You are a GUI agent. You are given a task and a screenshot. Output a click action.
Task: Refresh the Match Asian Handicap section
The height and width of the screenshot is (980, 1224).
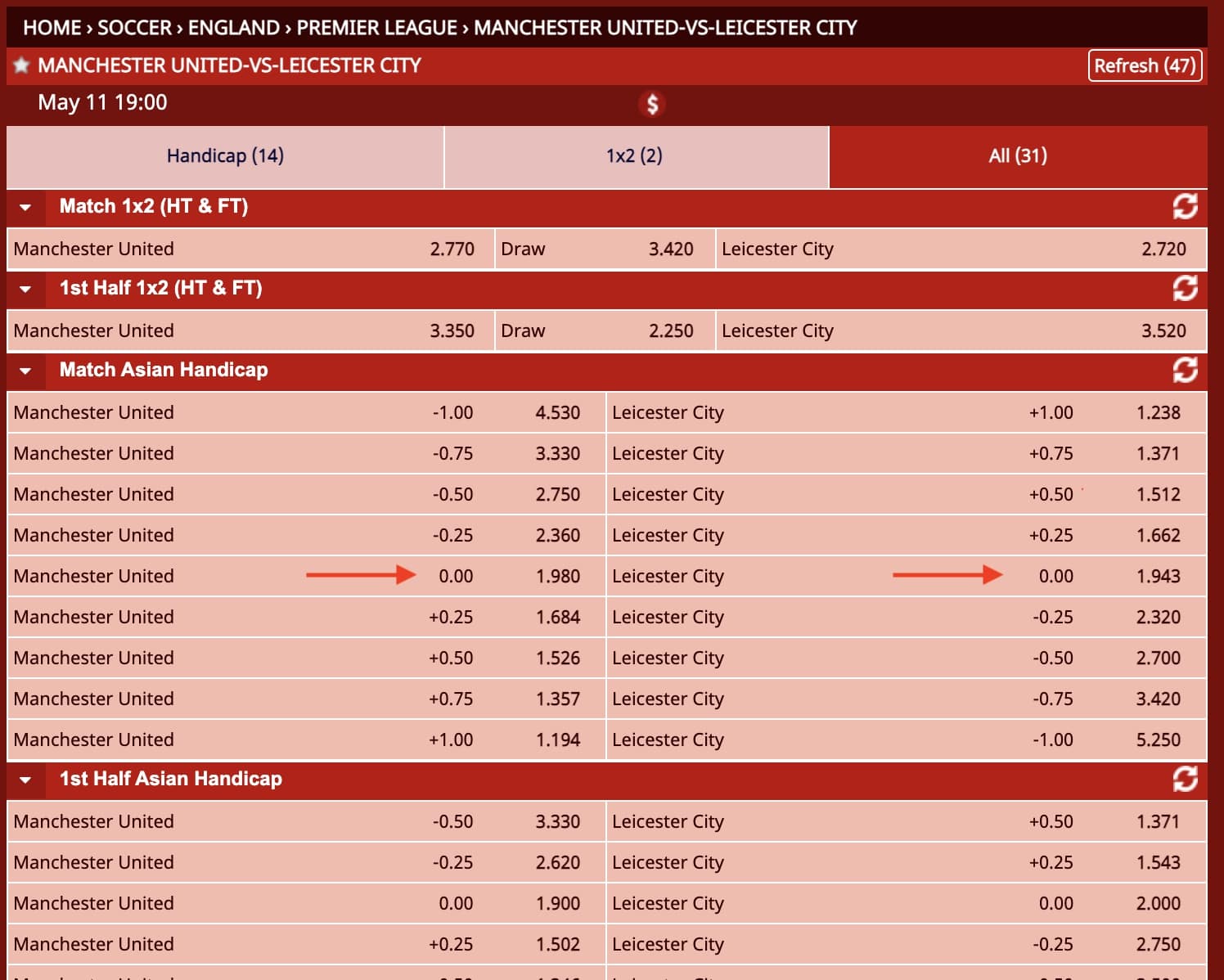click(1185, 370)
